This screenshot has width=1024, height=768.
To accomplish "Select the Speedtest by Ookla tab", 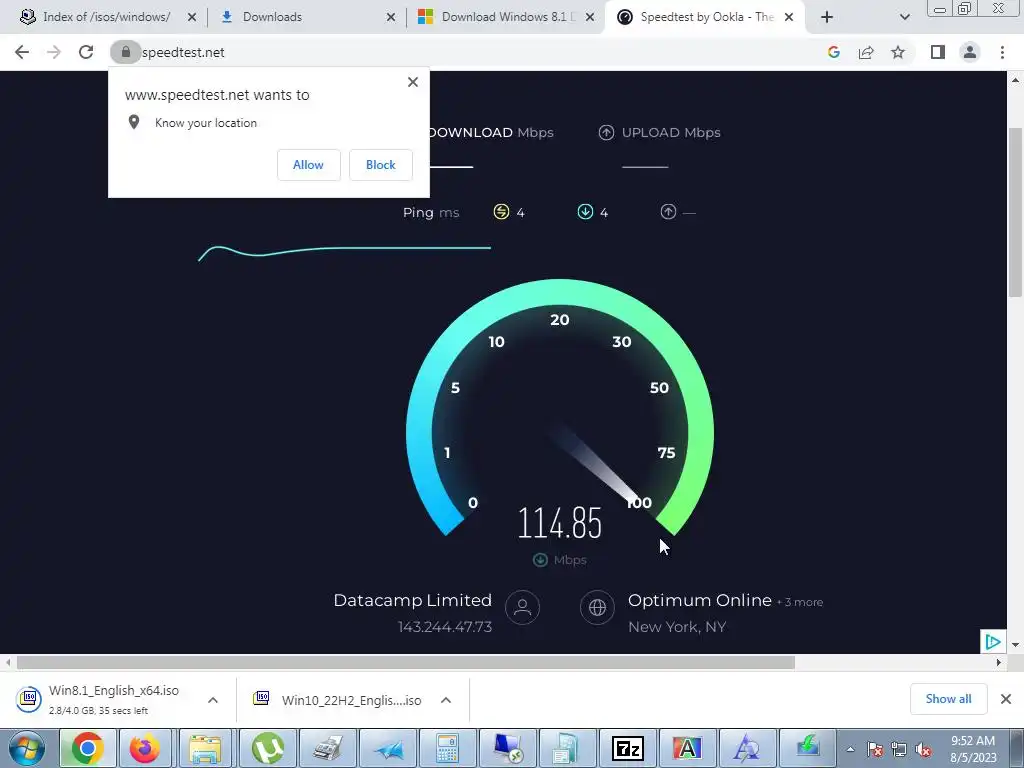I will pos(705,17).
